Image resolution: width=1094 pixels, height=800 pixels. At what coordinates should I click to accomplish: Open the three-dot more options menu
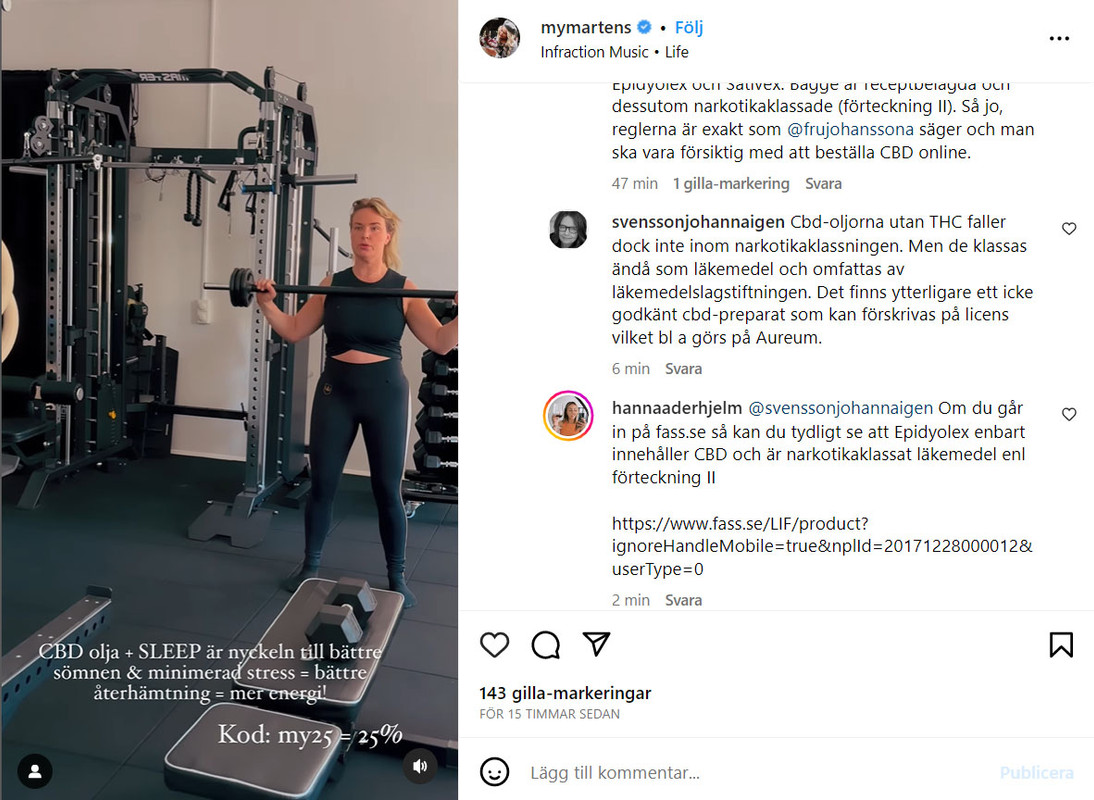point(1059,38)
